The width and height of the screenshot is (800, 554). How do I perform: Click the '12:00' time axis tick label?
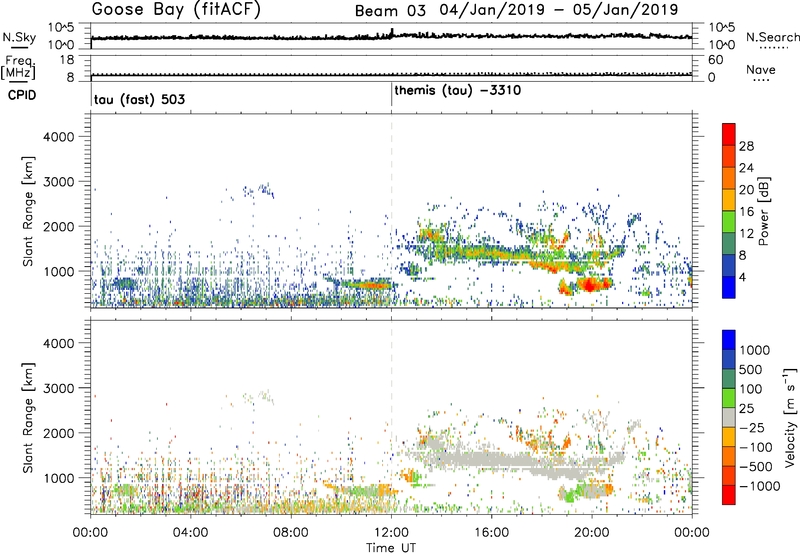(391, 533)
